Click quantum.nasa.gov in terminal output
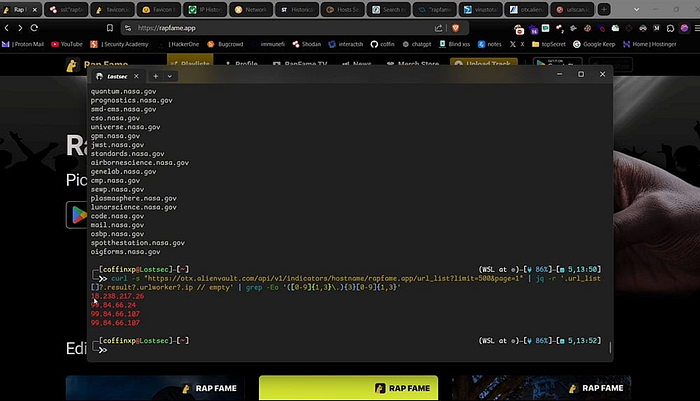 pos(124,92)
